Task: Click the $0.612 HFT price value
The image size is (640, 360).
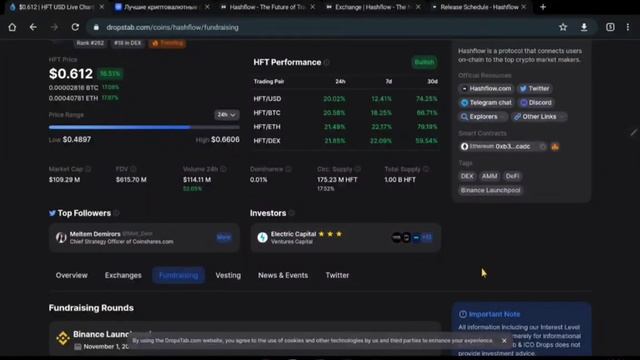Action: pos(71,74)
